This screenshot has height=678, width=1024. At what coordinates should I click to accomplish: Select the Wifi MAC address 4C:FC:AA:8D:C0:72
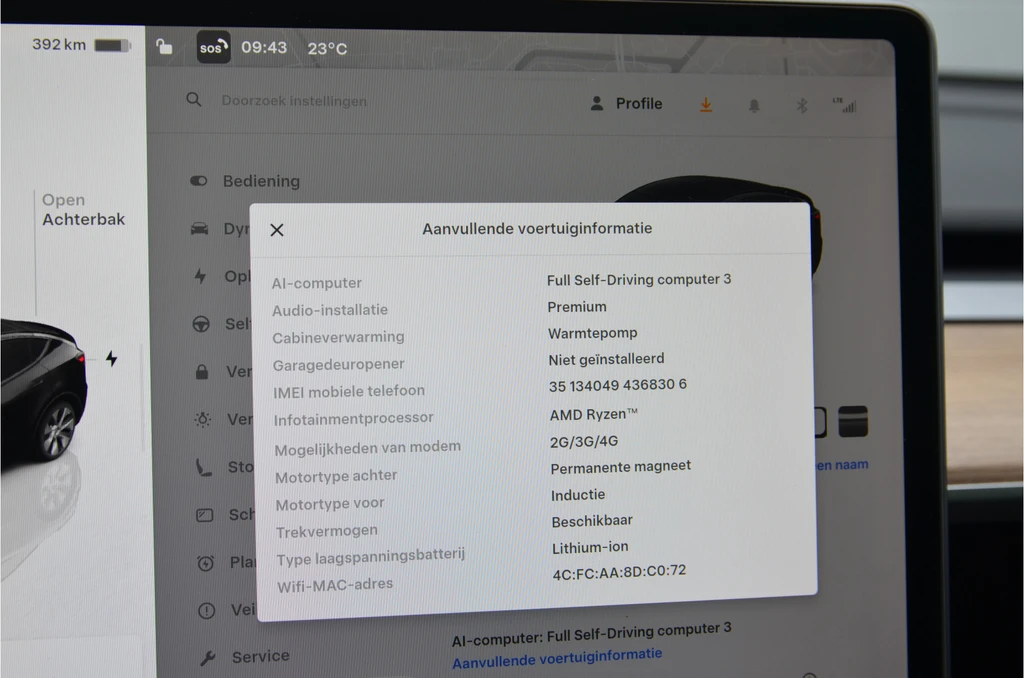coord(619,572)
